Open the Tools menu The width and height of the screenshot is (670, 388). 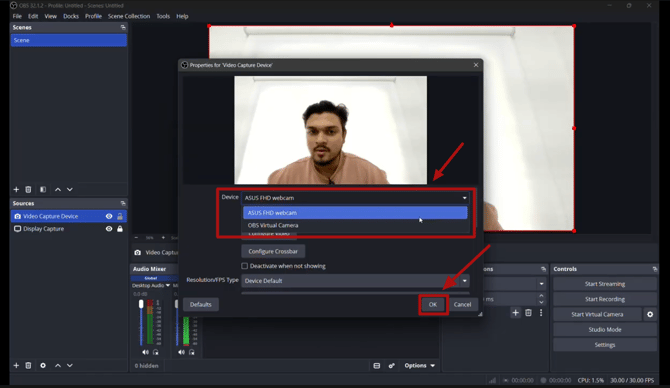[x=163, y=16]
